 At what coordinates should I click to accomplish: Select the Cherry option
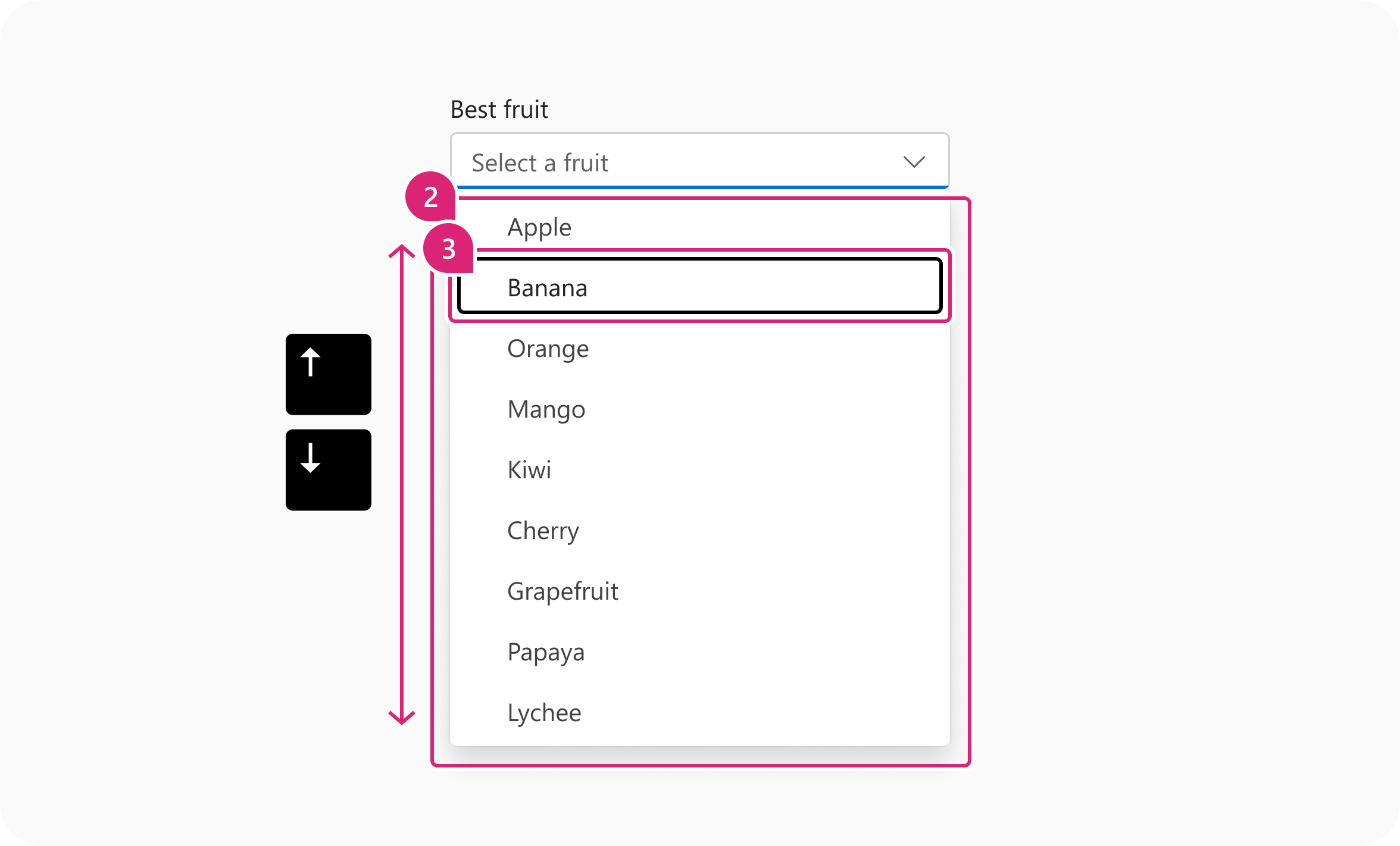coord(700,531)
